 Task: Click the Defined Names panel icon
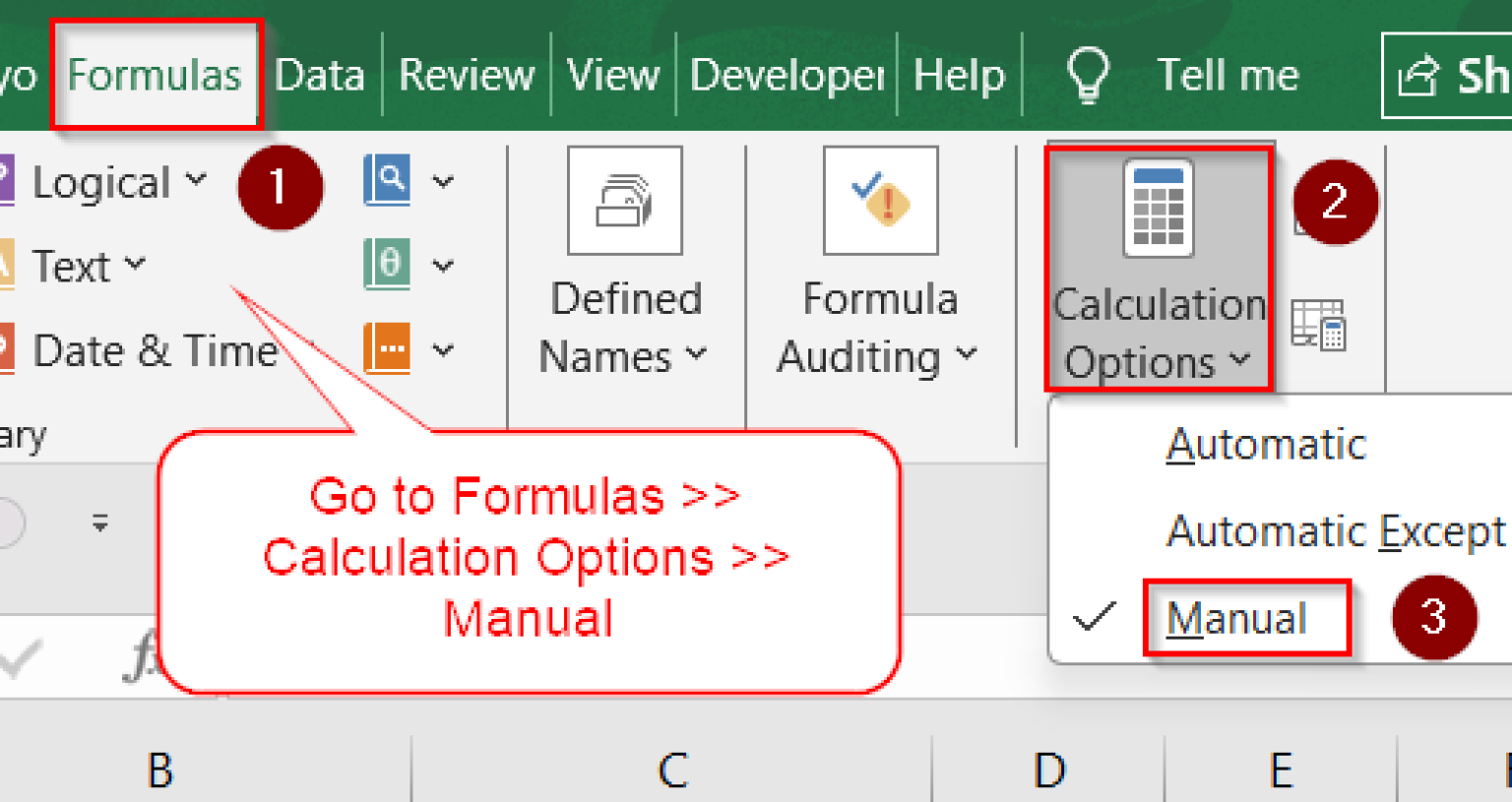tap(625, 200)
